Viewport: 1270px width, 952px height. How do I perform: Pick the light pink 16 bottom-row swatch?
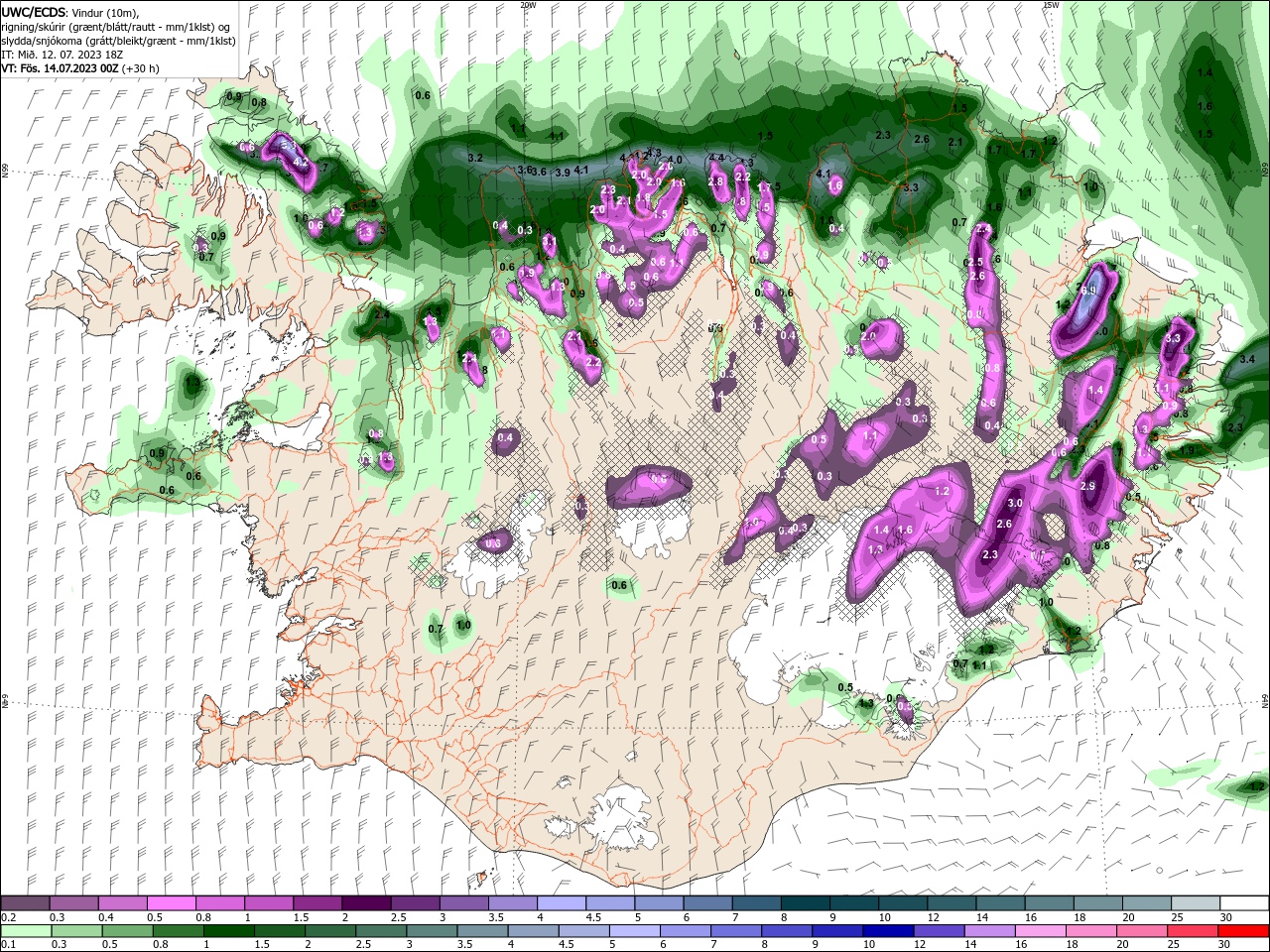(1040, 930)
